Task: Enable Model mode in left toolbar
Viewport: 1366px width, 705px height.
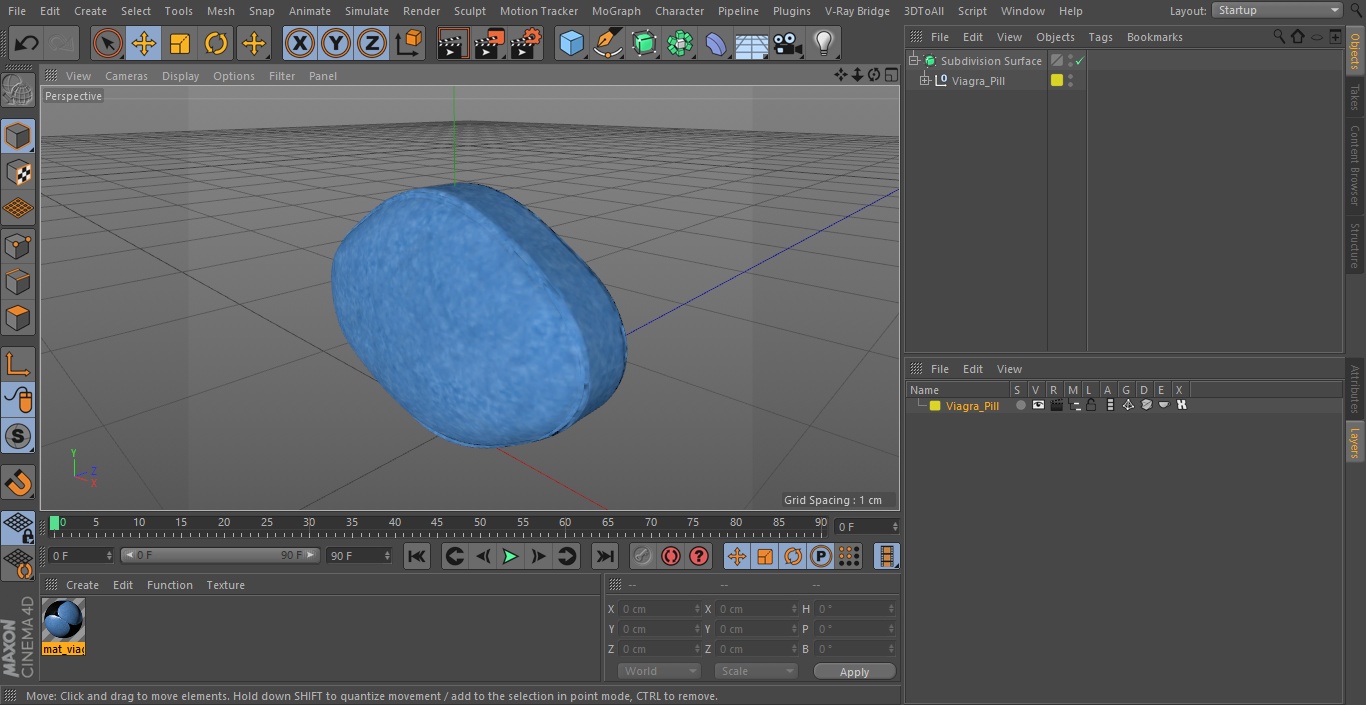Action: pos(18,135)
